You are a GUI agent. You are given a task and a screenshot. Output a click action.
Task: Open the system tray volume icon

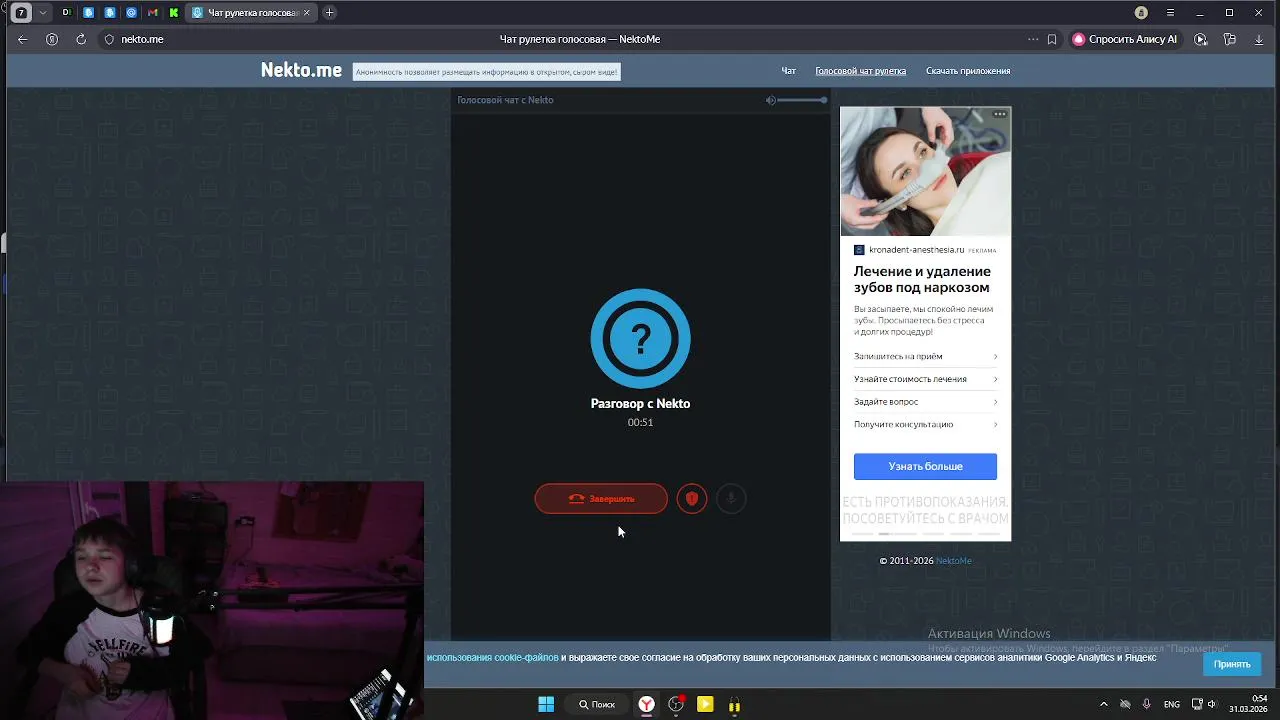(x=1211, y=704)
